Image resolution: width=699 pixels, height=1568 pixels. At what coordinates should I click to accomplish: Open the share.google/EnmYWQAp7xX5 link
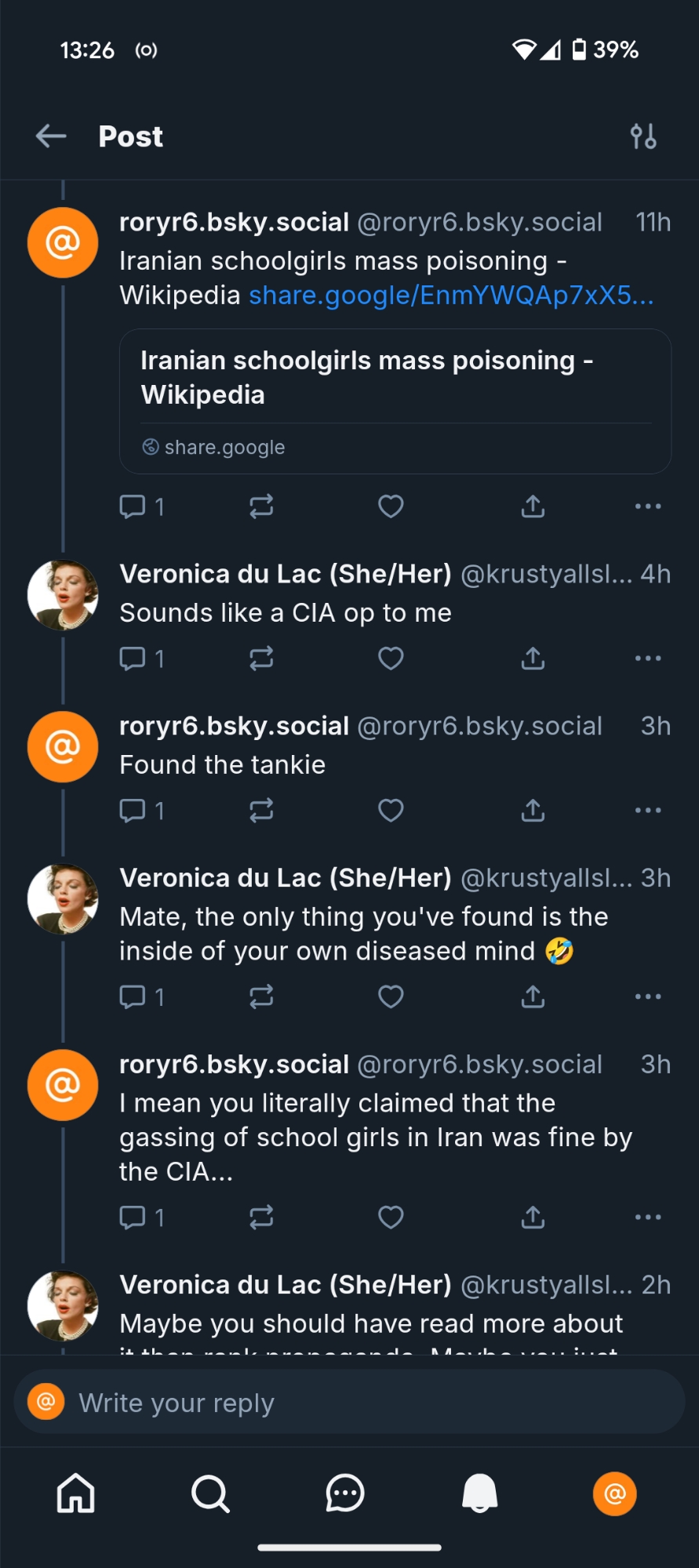[x=451, y=296]
